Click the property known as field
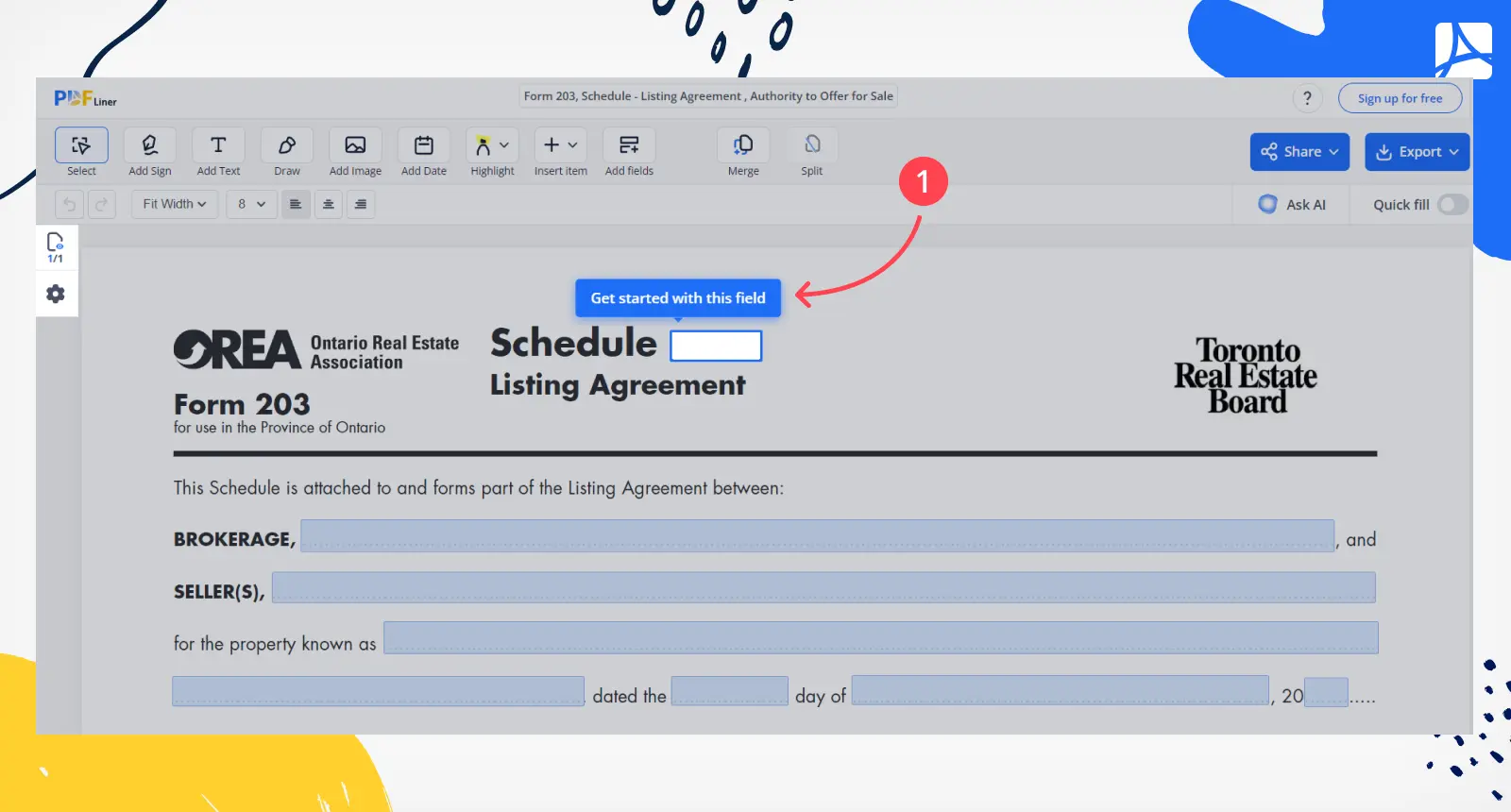This screenshot has width=1511, height=812. click(x=881, y=637)
